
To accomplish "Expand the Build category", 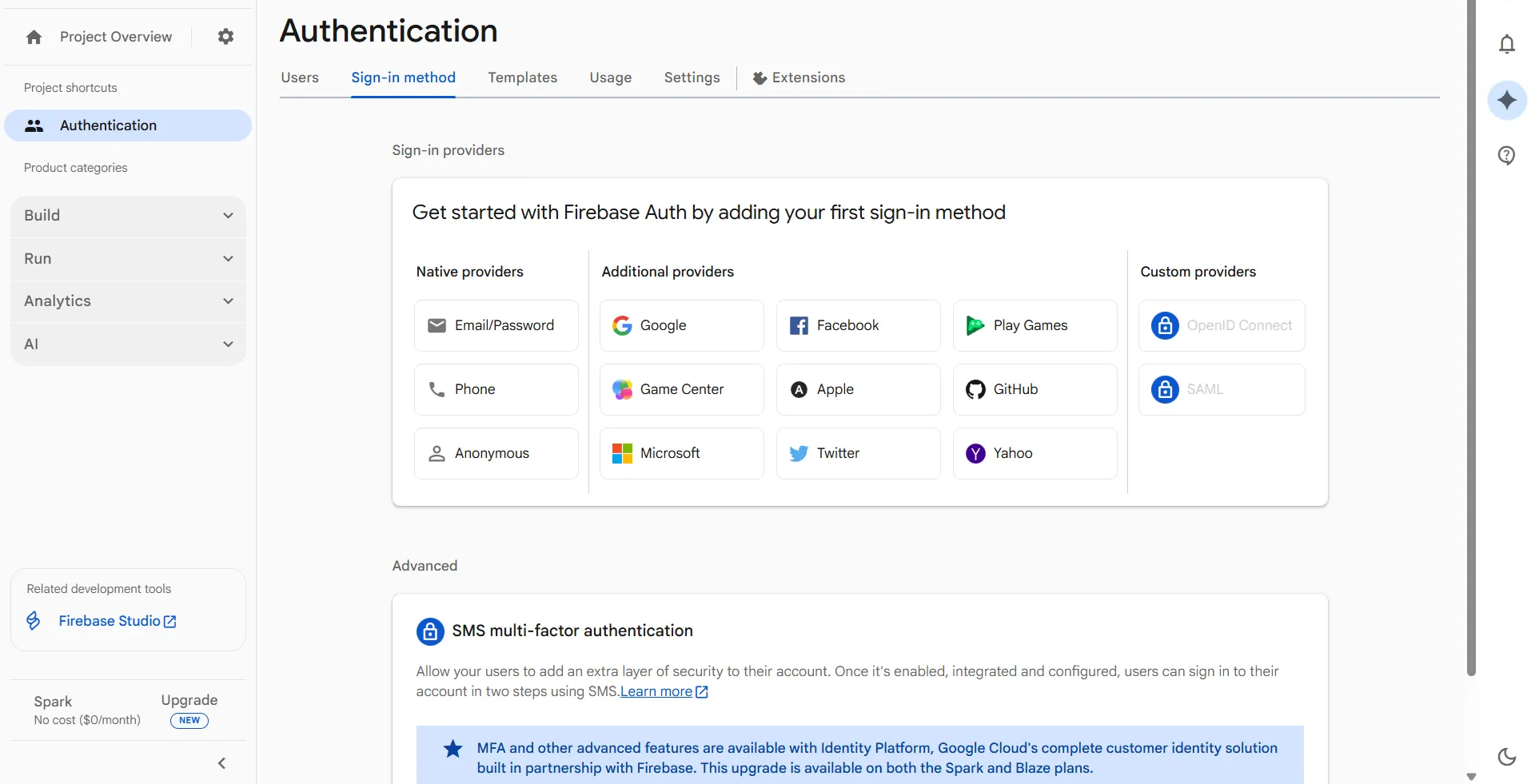I will (128, 216).
